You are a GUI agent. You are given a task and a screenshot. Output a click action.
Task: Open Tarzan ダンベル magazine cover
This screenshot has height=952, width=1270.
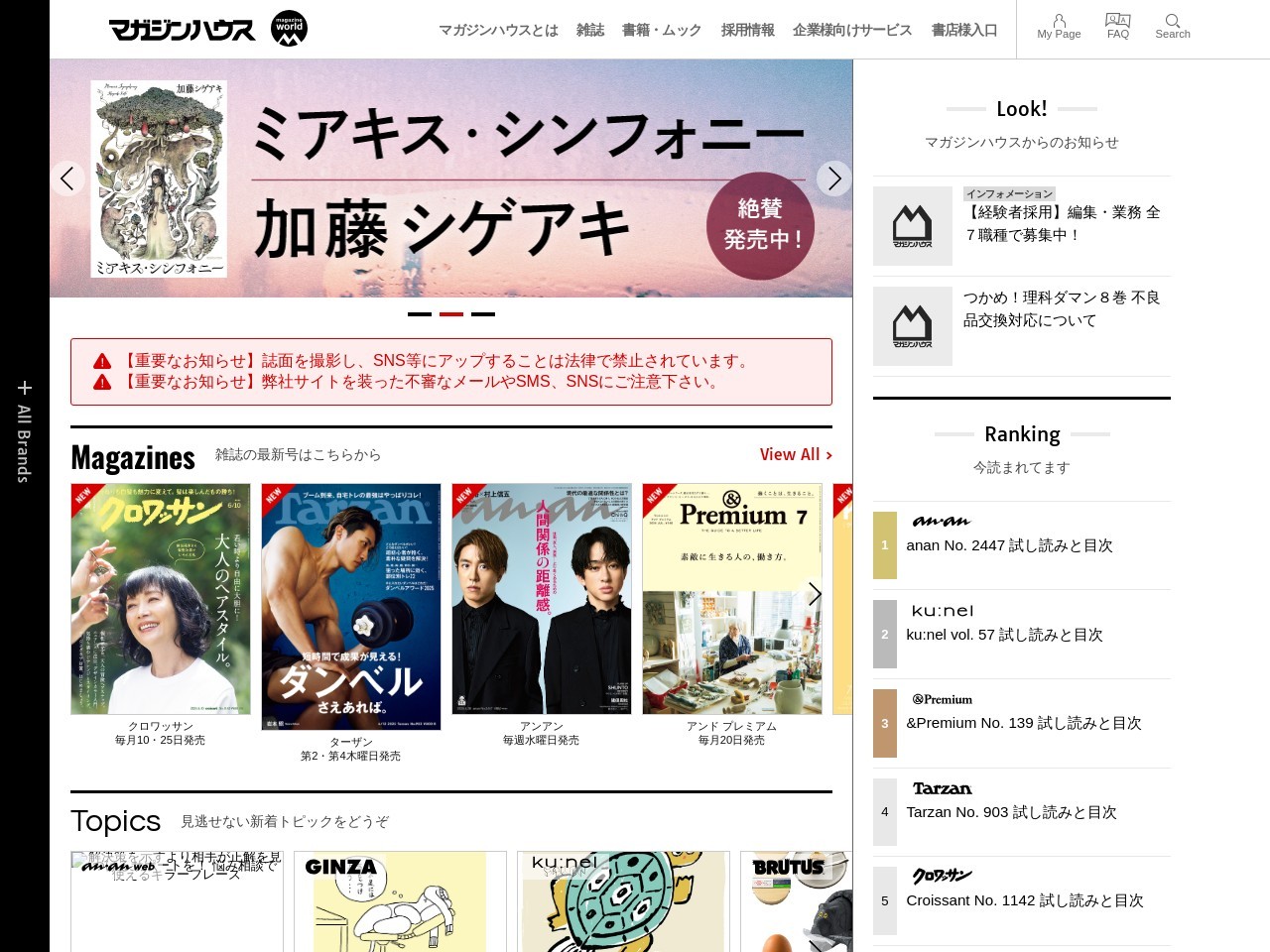point(351,607)
